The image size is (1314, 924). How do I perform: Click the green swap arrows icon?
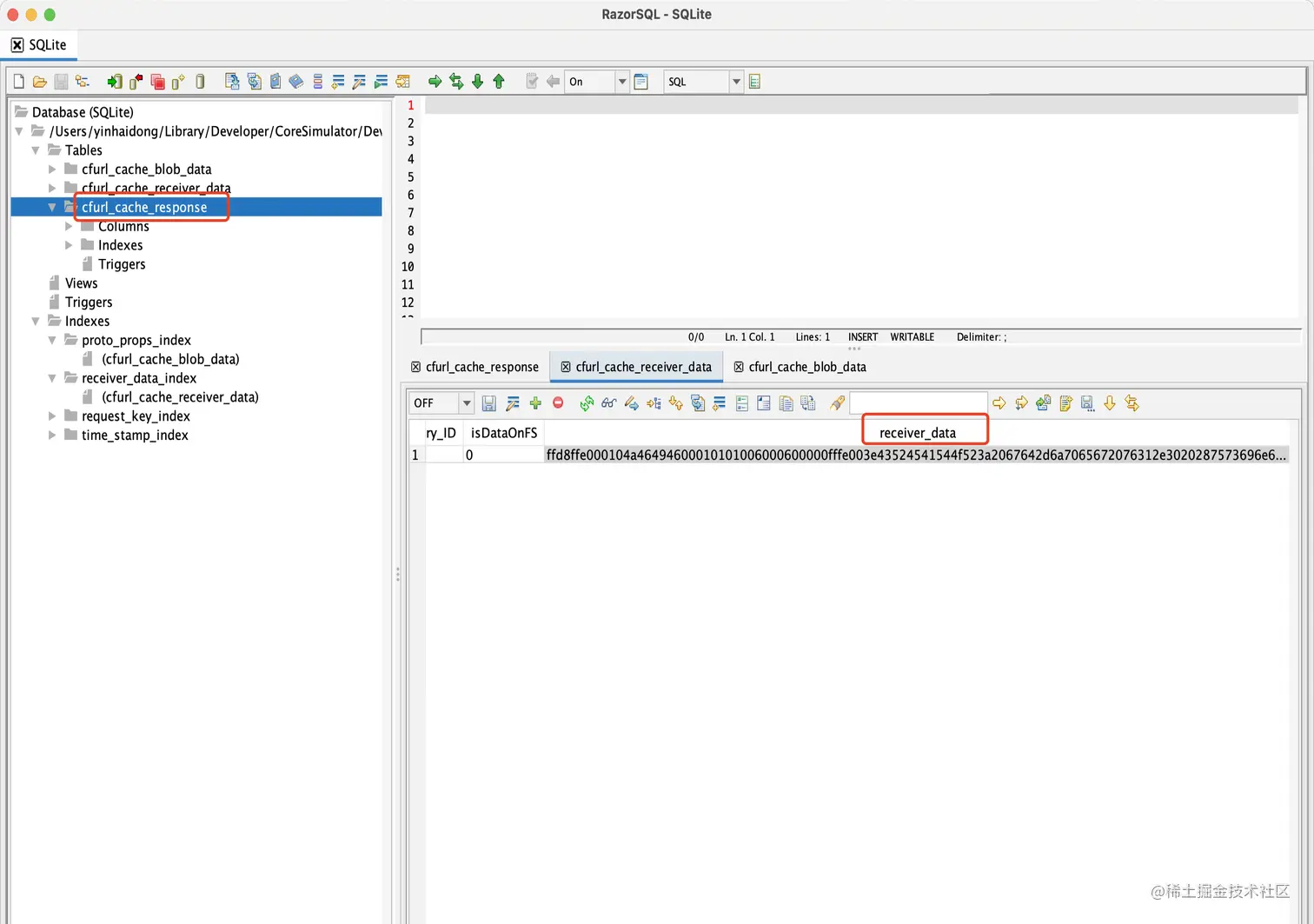point(456,82)
